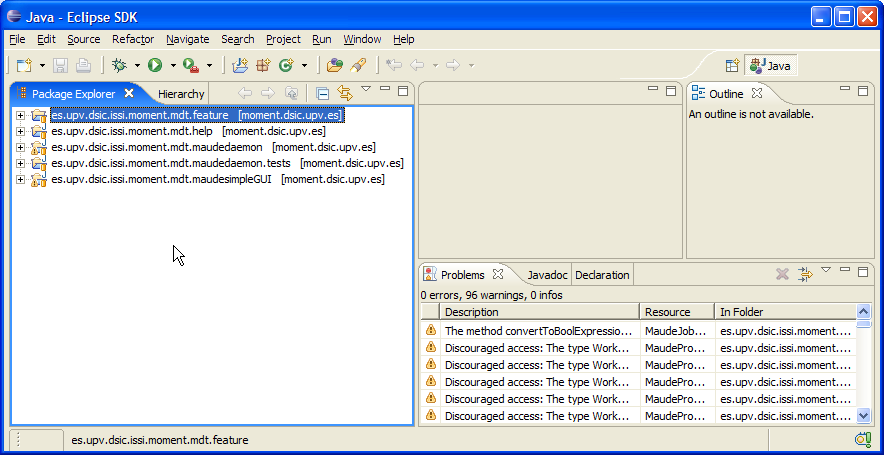
Task: Open the New wizard dropdown arrow
Action: tap(42, 66)
